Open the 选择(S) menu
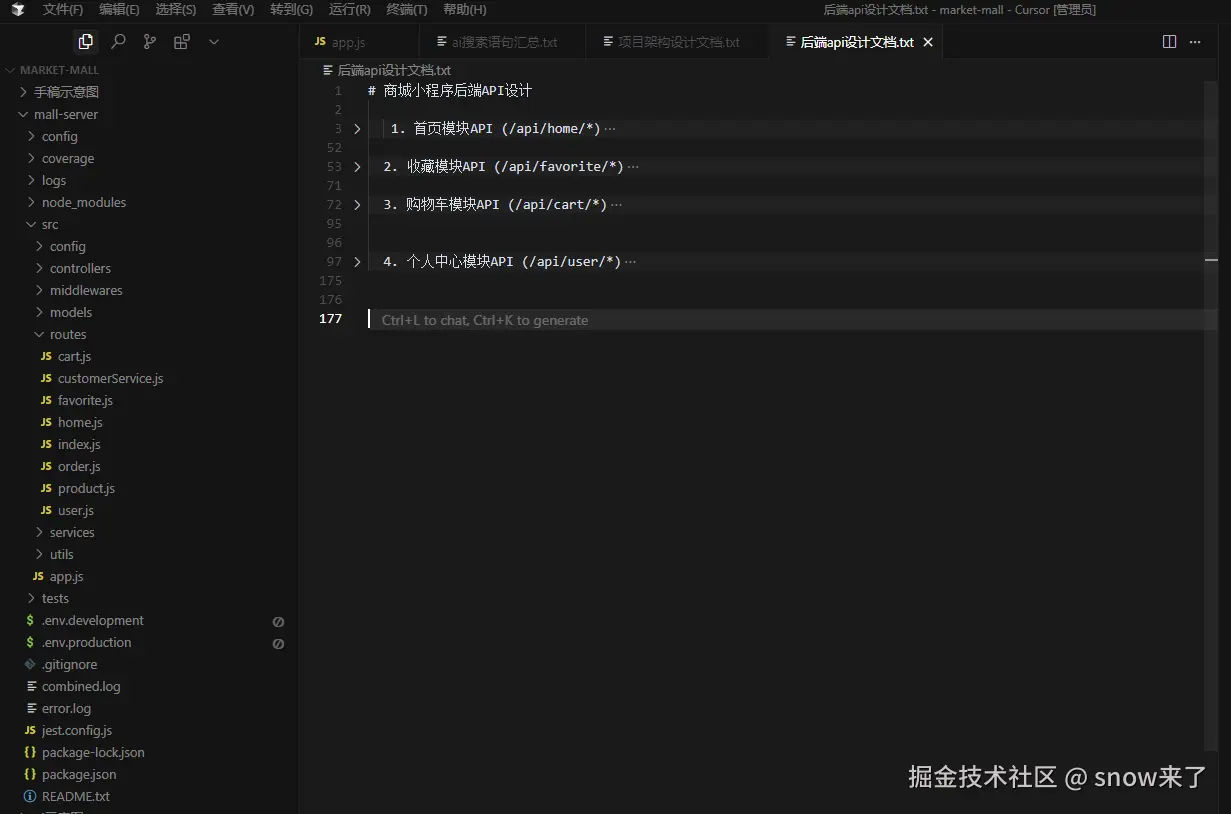The width and height of the screenshot is (1231, 814). coord(176,10)
